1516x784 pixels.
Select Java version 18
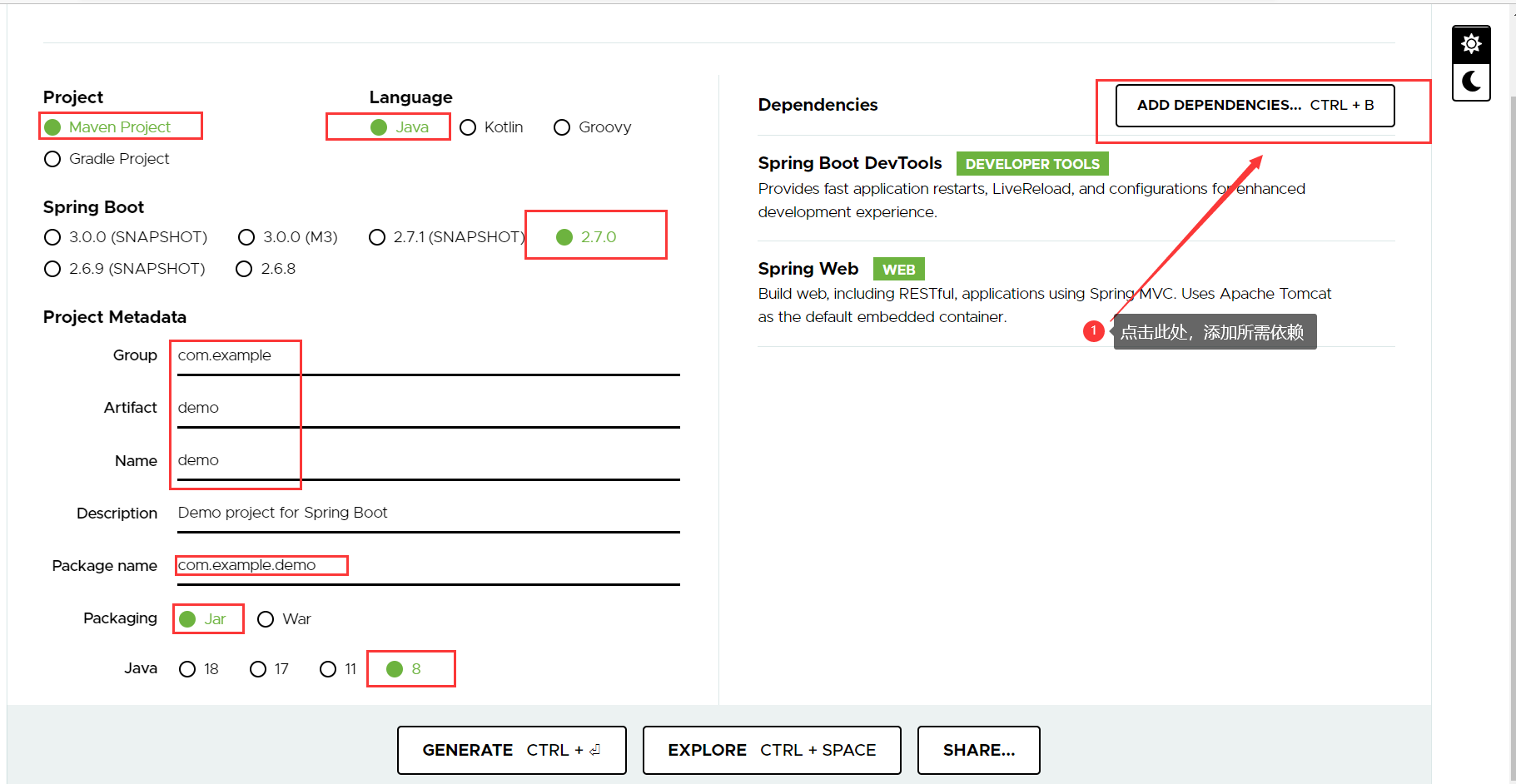click(199, 669)
